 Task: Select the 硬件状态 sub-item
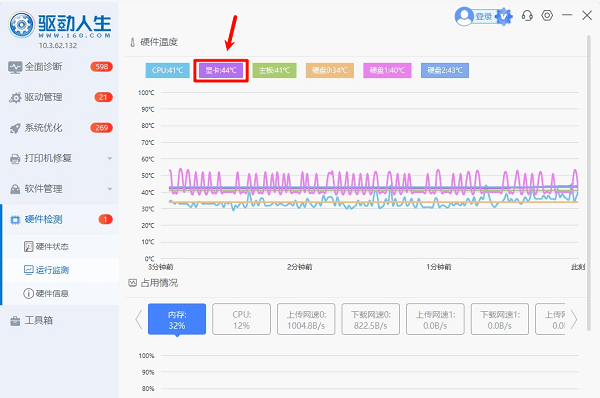click(60, 246)
